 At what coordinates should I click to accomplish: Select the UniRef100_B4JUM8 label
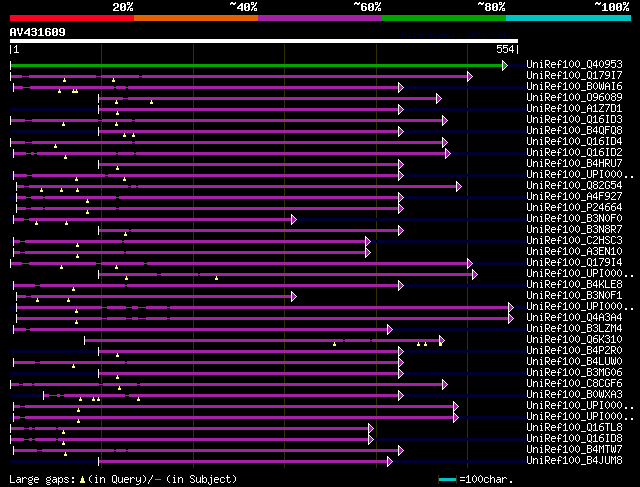pos(574,461)
